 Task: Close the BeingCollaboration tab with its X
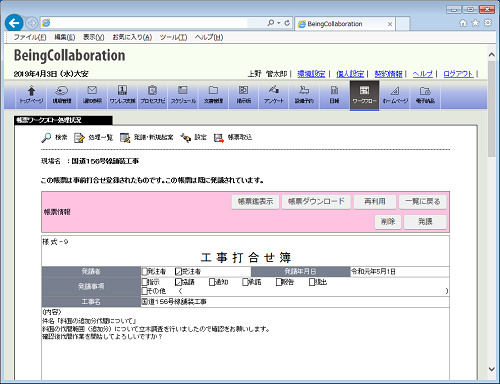390,24
